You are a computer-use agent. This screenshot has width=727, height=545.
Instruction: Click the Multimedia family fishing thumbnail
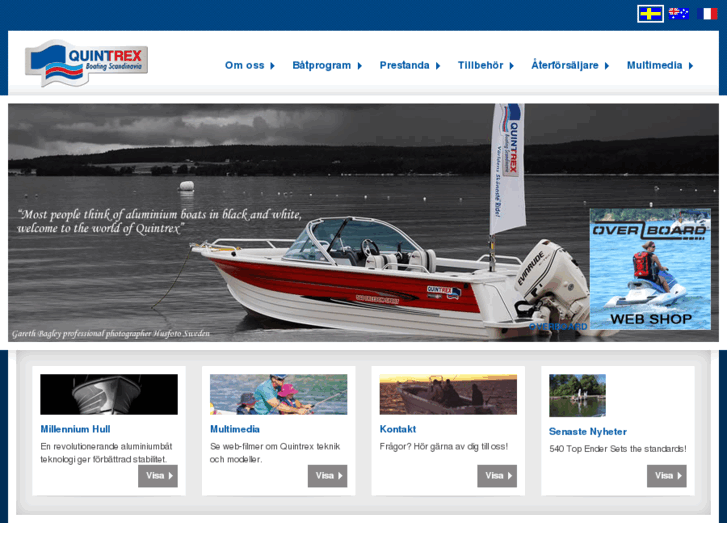click(278, 394)
